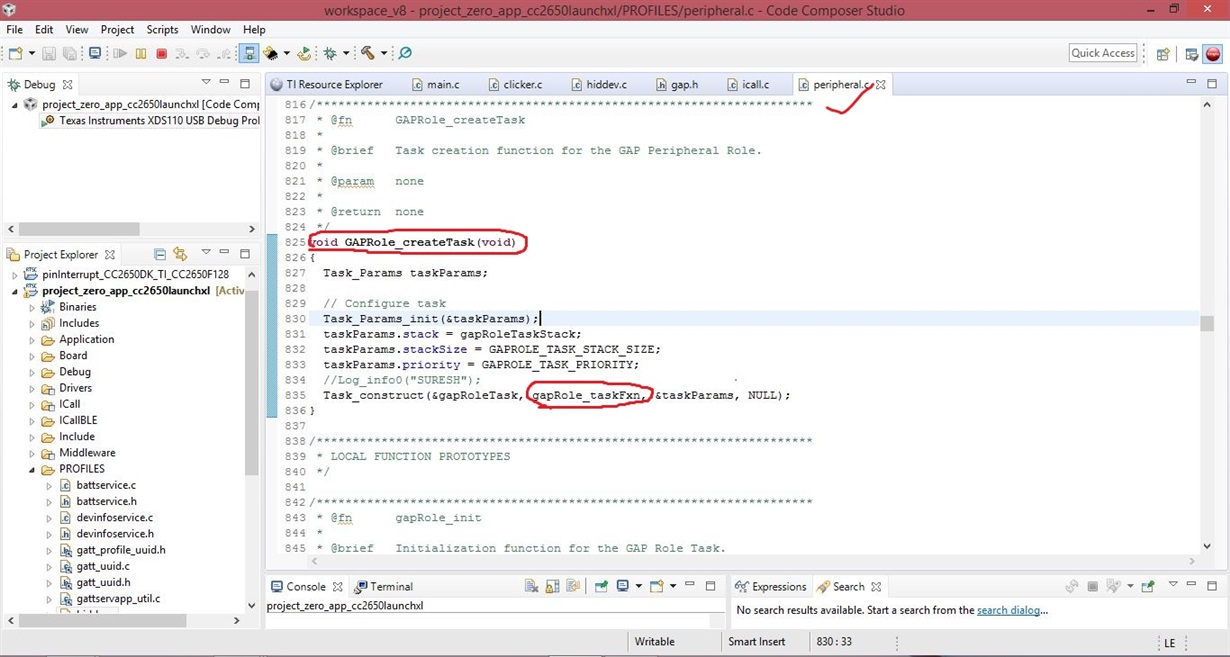Open the Project Explorer view menu triangle
The width and height of the screenshot is (1230, 657).
[206, 253]
